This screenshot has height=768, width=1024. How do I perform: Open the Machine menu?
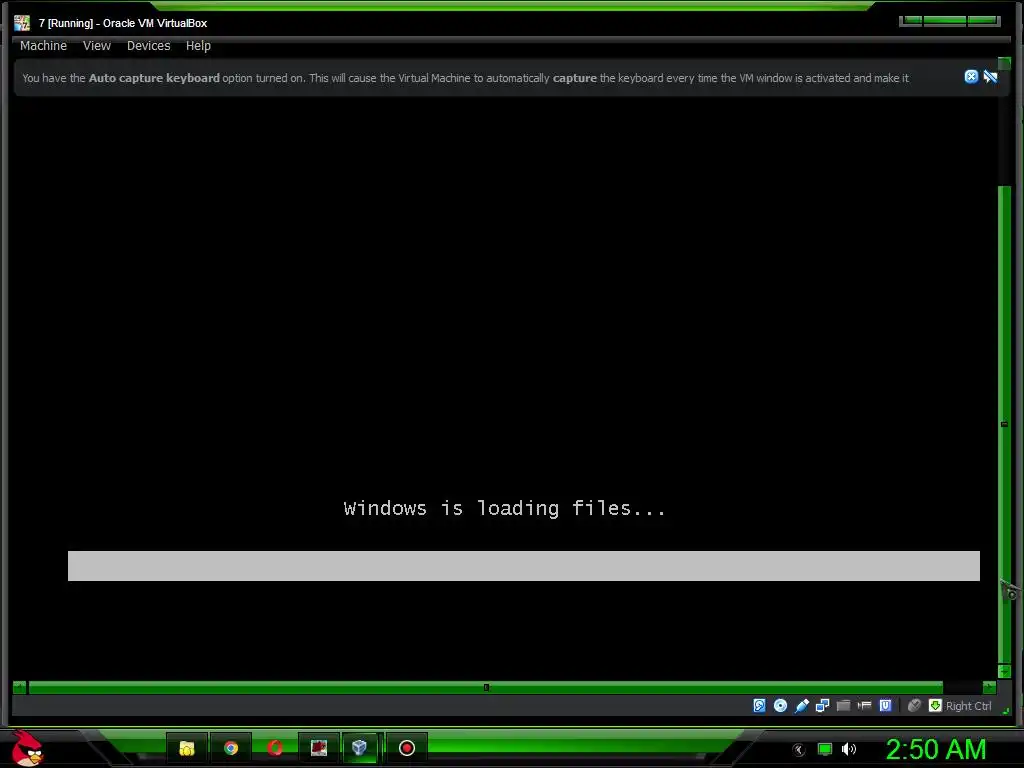click(x=43, y=46)
